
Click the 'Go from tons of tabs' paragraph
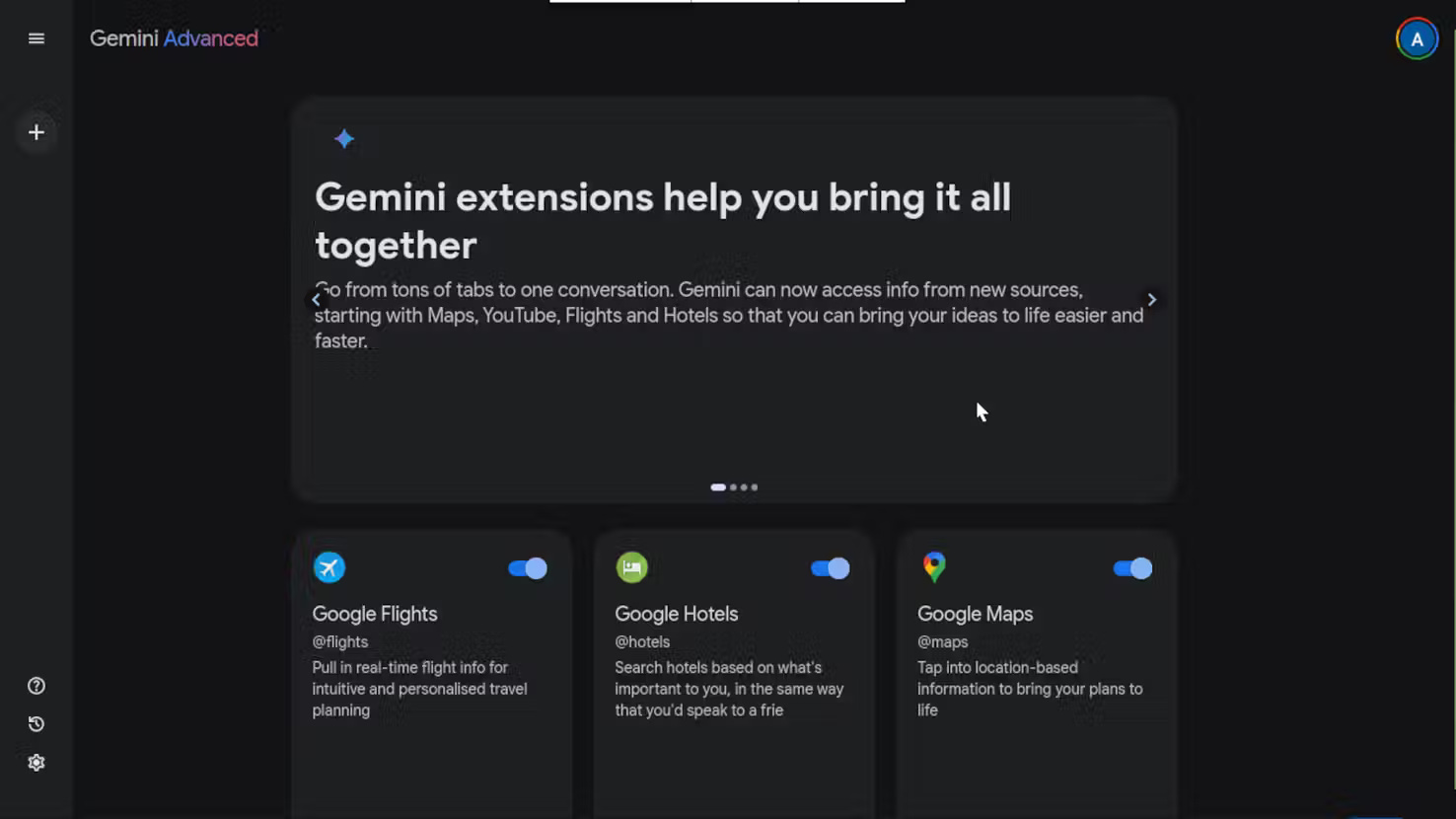coord(729,315)
